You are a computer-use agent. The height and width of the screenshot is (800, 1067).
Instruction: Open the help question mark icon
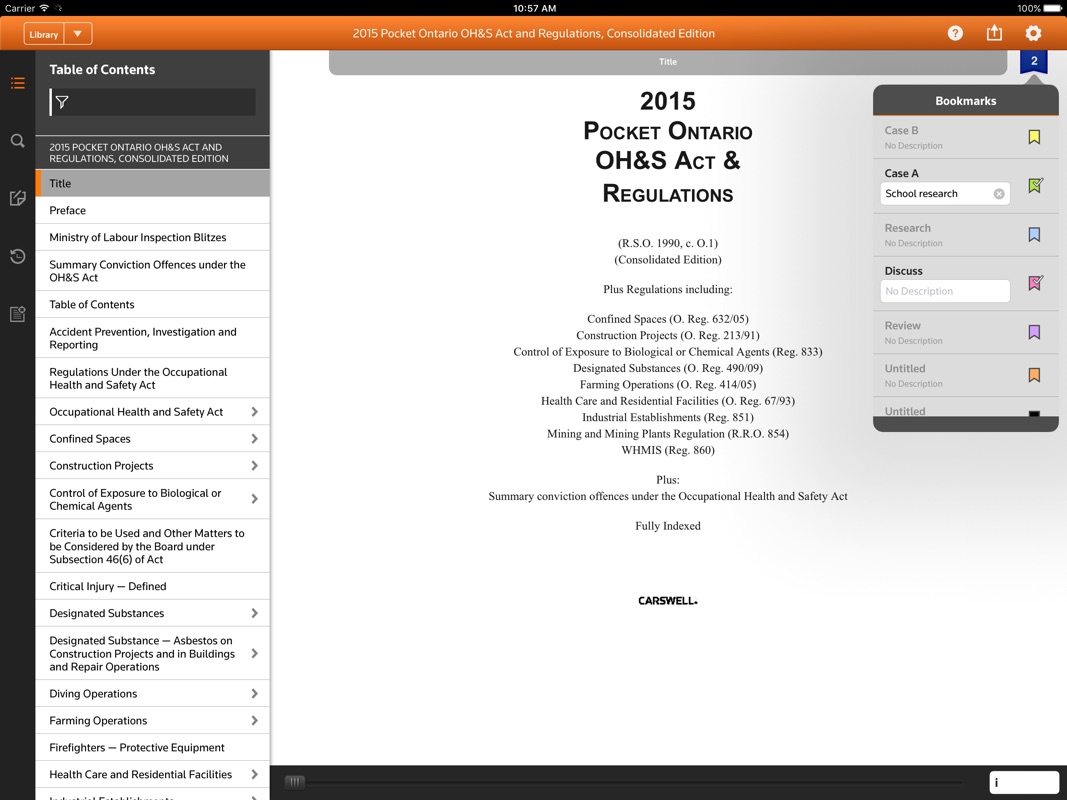click(x=955, y=33)
